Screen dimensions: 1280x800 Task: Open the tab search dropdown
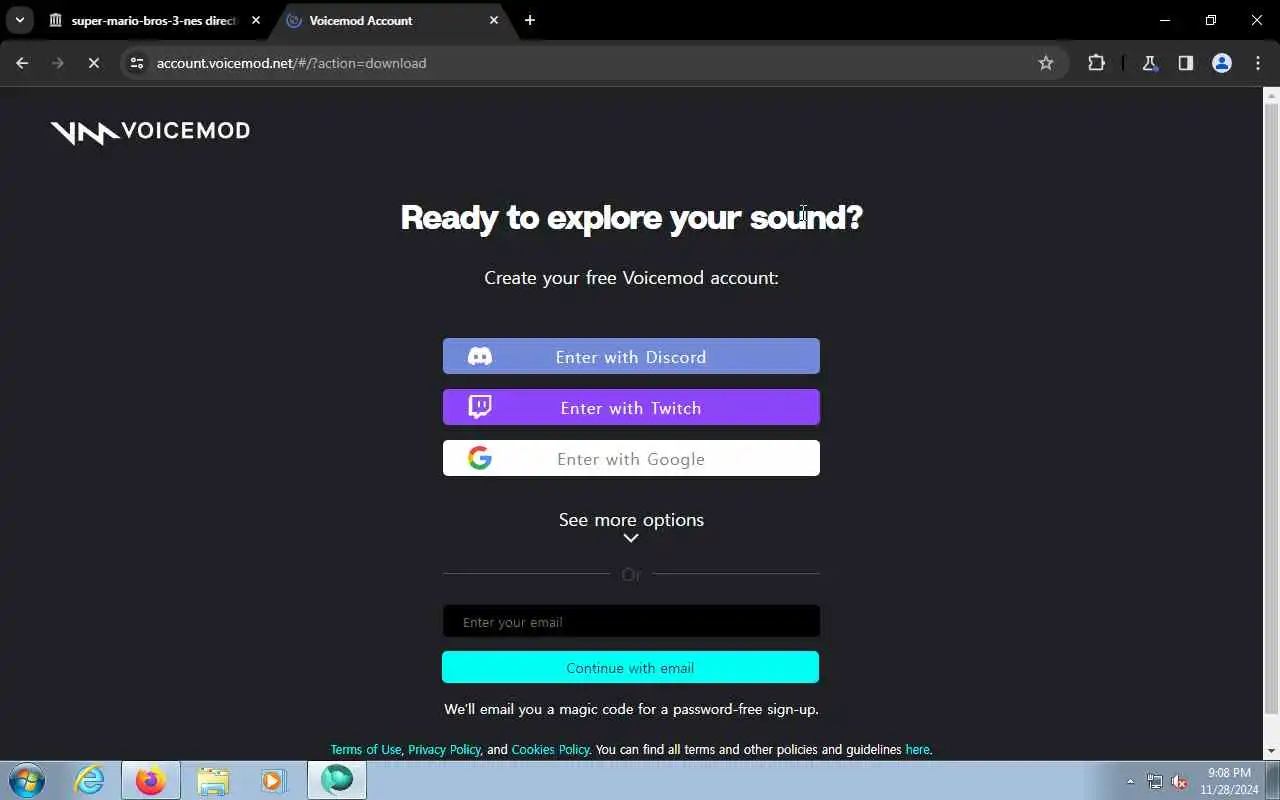[x=19, y=20]
